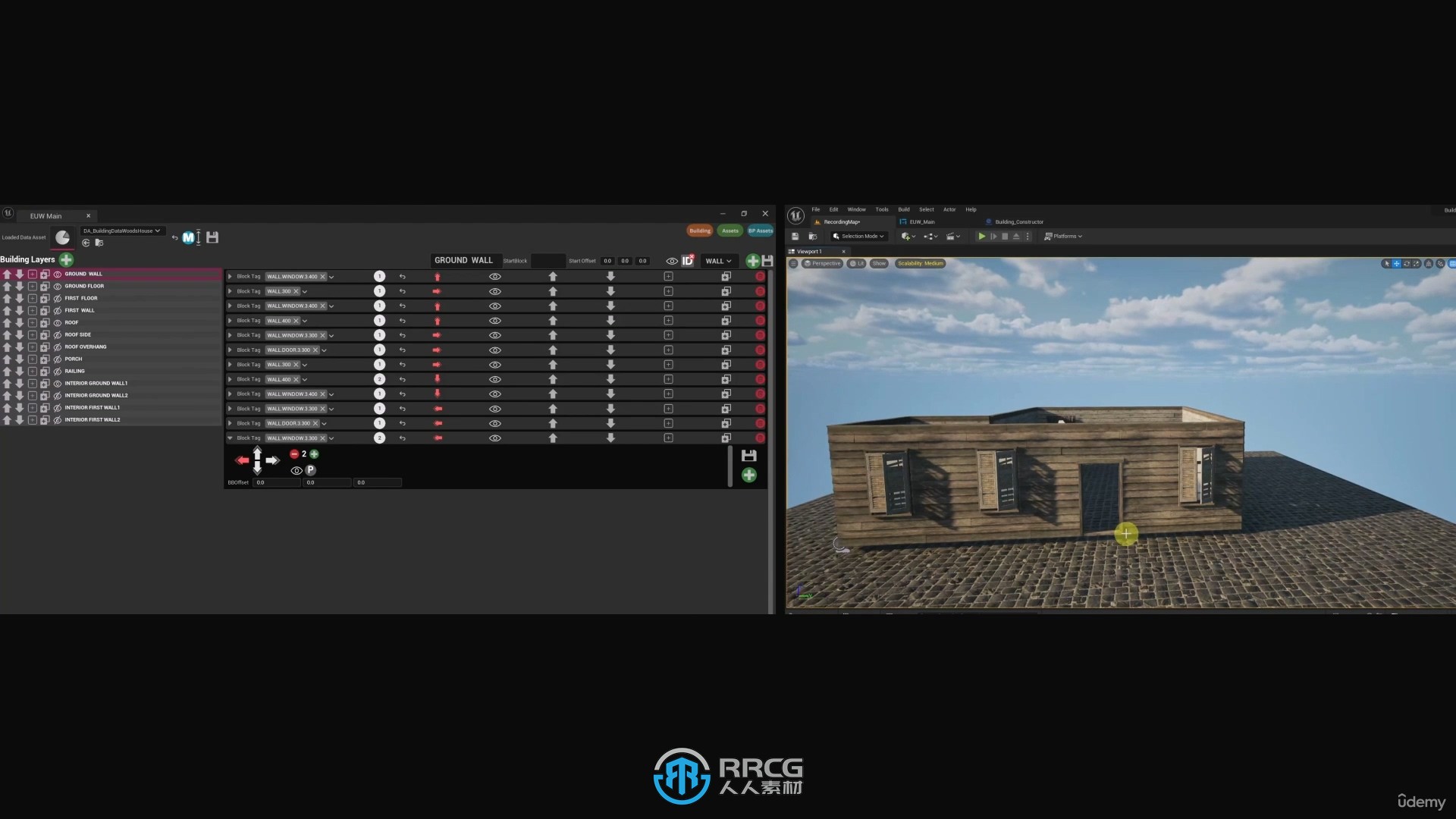Add a new building layer with green plus
The width and height of the screenshot is (1456, 819).
click(x=67, y=259)
